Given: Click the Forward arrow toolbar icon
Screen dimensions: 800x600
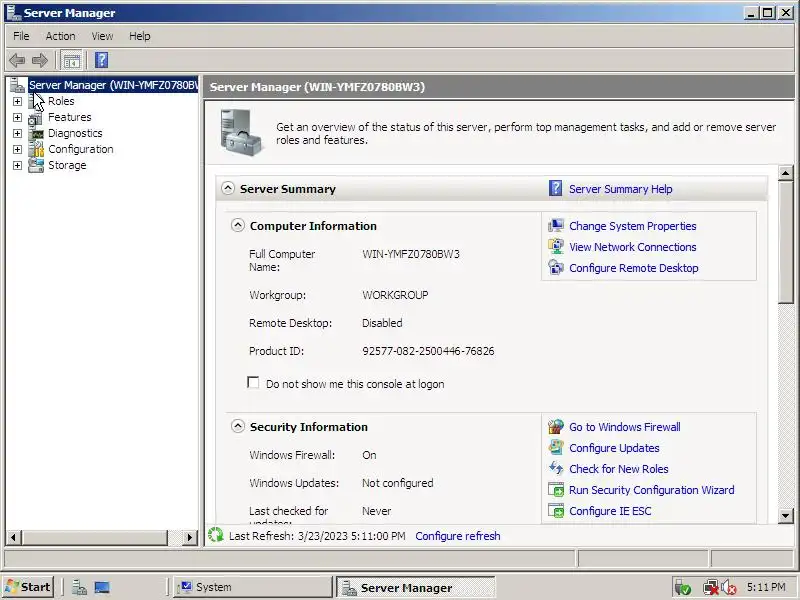Looking at the screenshot, I should pos(40,60).
